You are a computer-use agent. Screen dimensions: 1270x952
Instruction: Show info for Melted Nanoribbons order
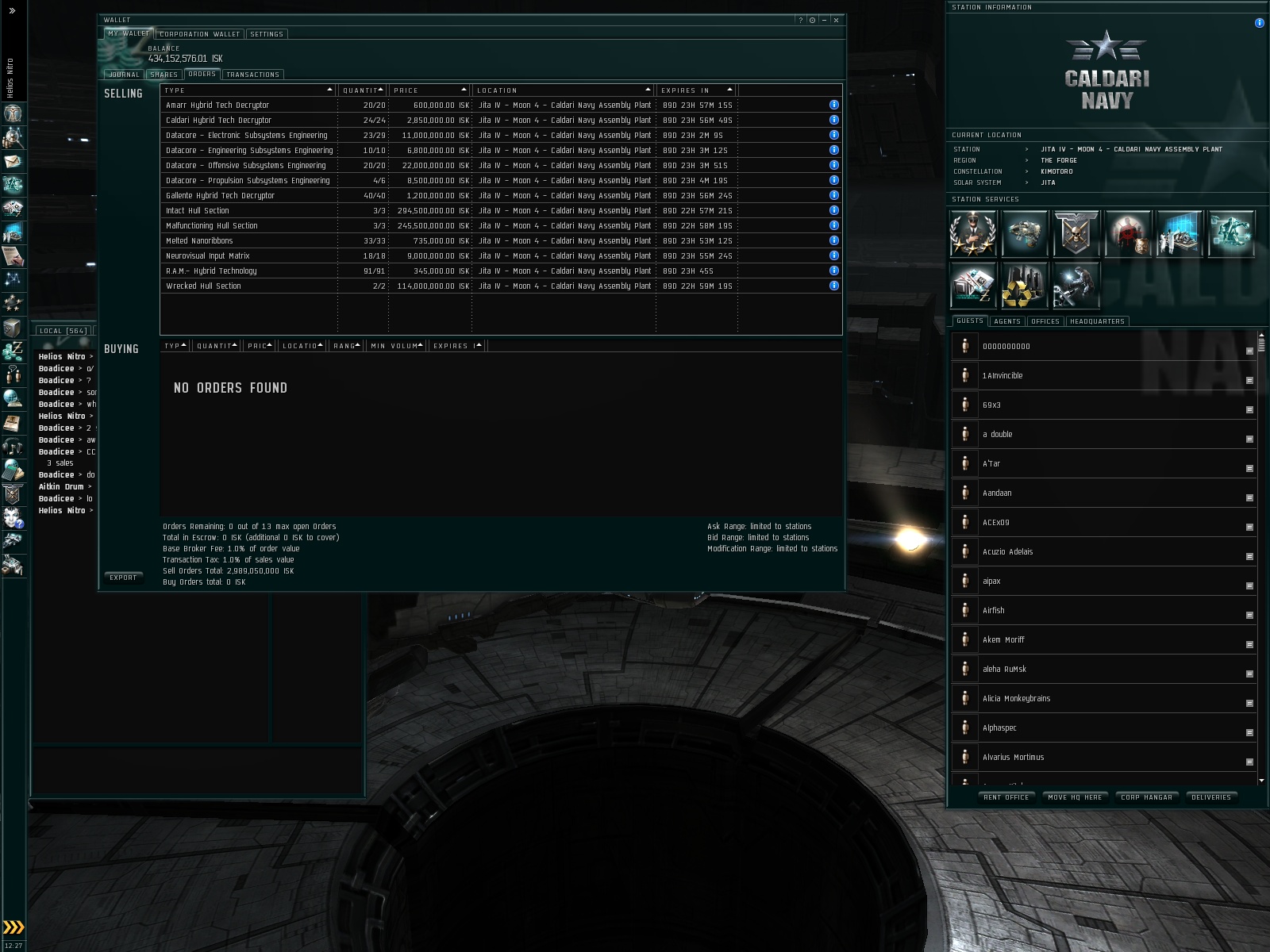click(x=834, y=240)
